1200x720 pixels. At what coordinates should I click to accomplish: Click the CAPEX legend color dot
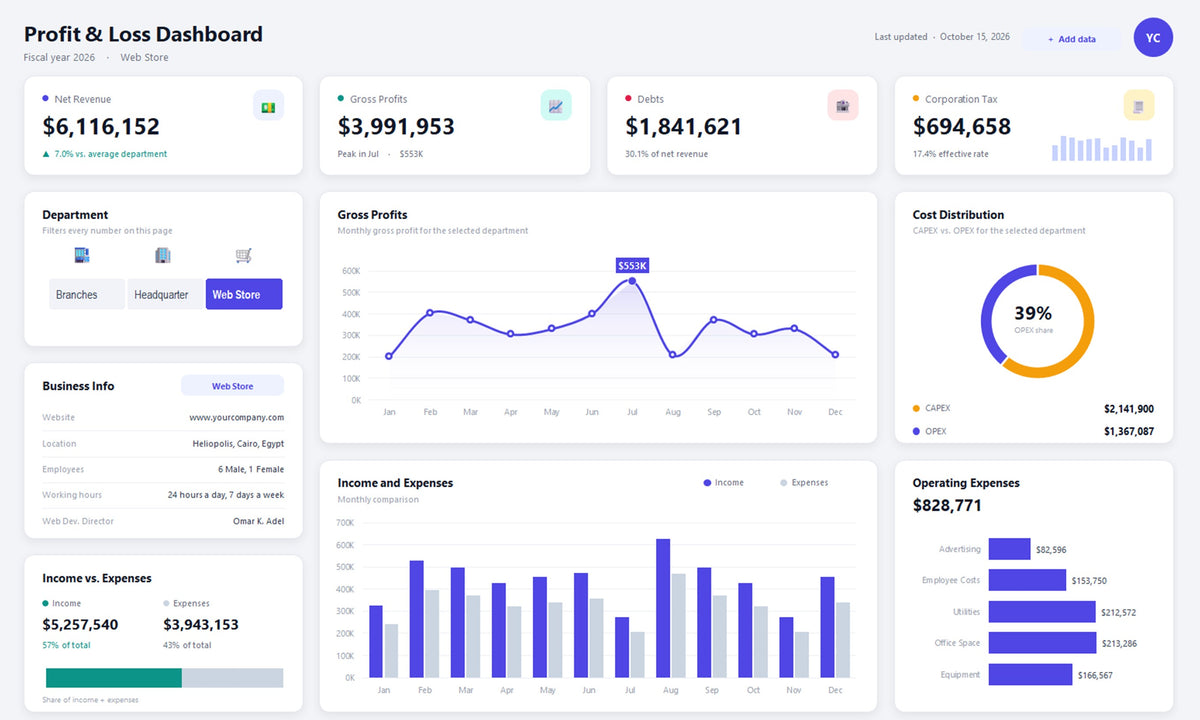click(916, 408)
